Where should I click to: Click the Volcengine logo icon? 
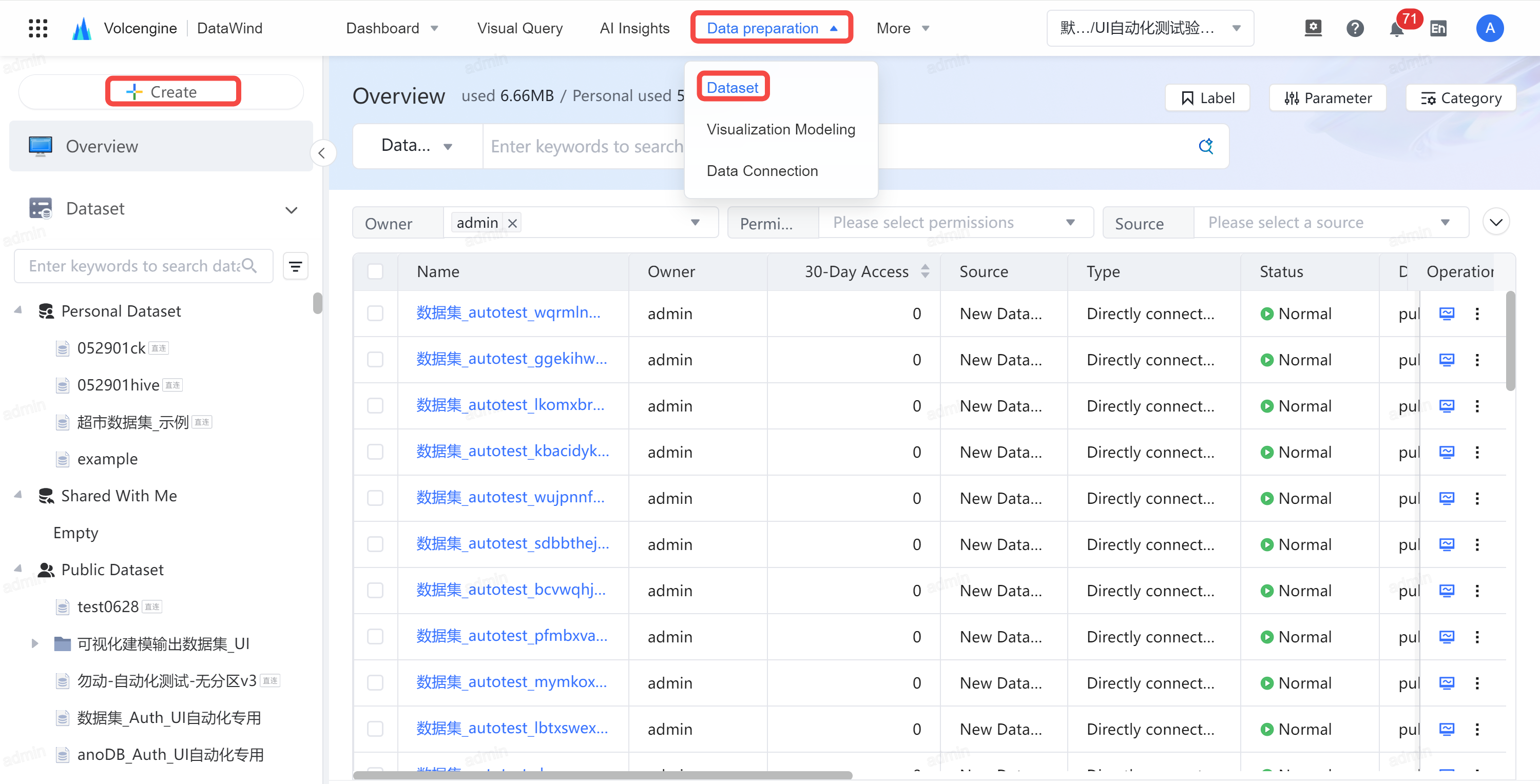click(82, 28)
